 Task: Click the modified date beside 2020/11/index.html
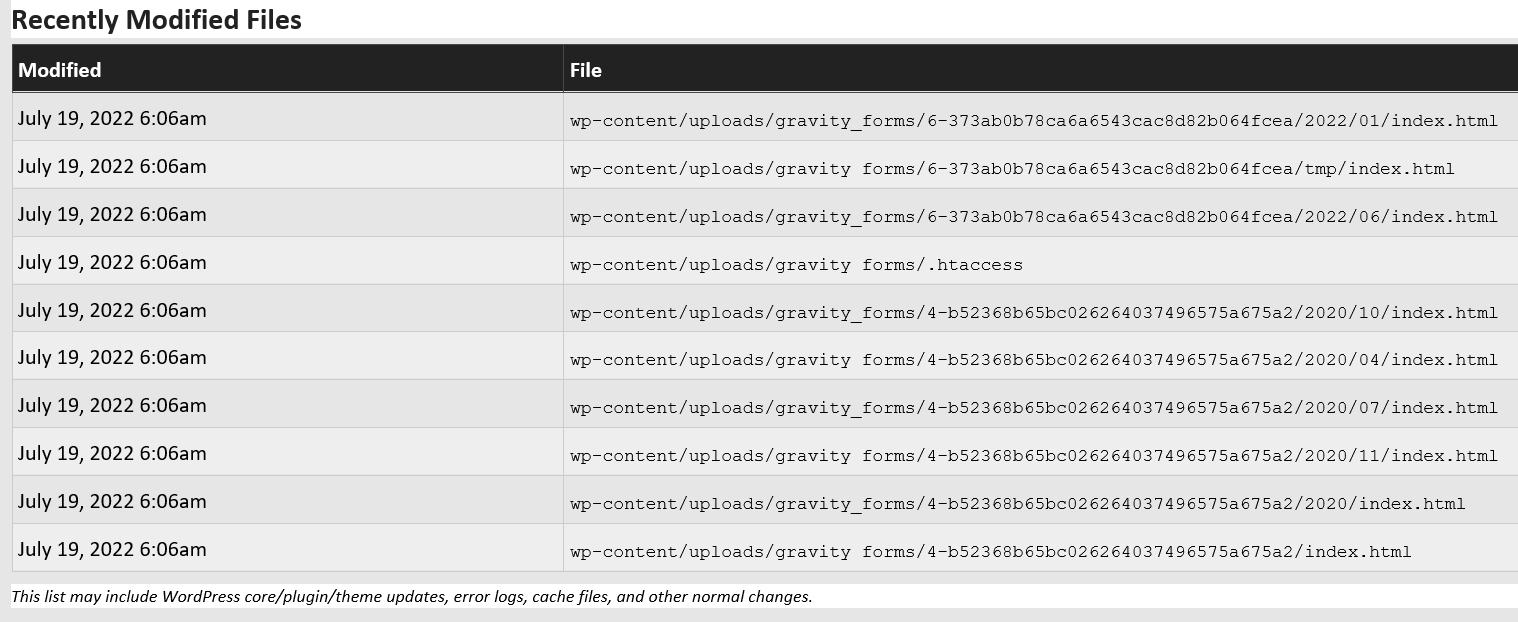click(x=112, y=454)
